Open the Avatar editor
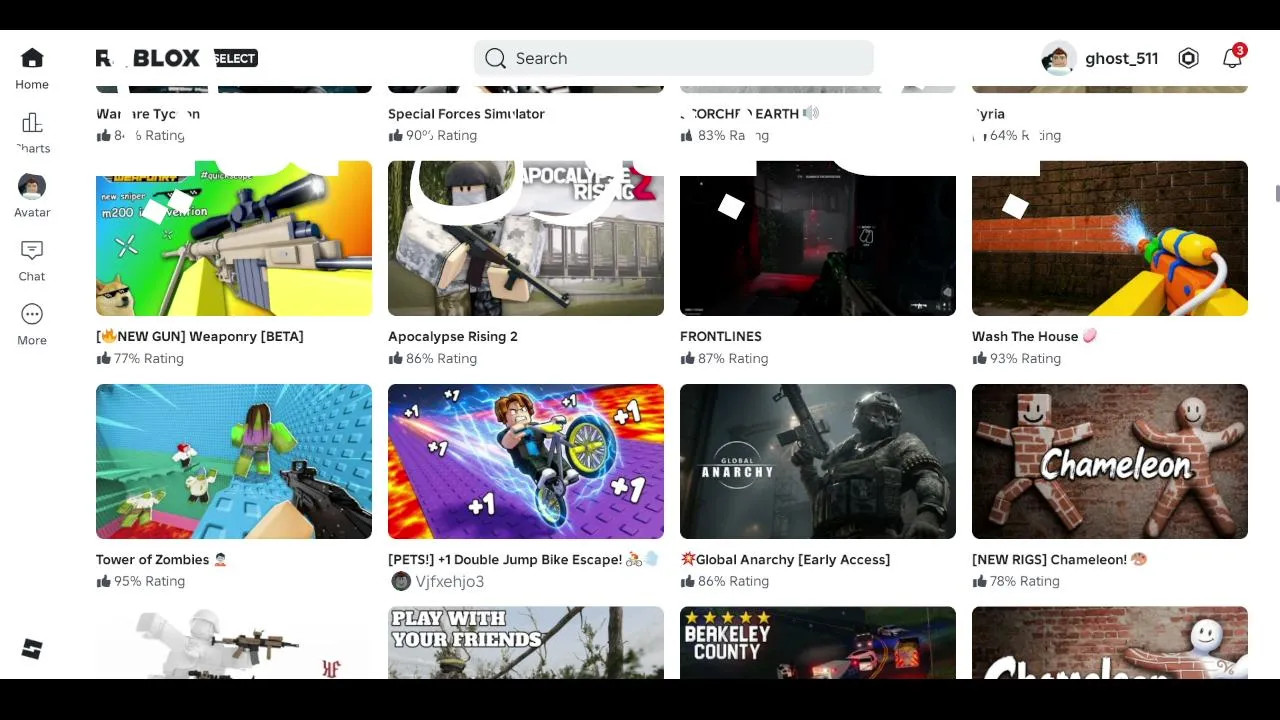 [32, 196]
